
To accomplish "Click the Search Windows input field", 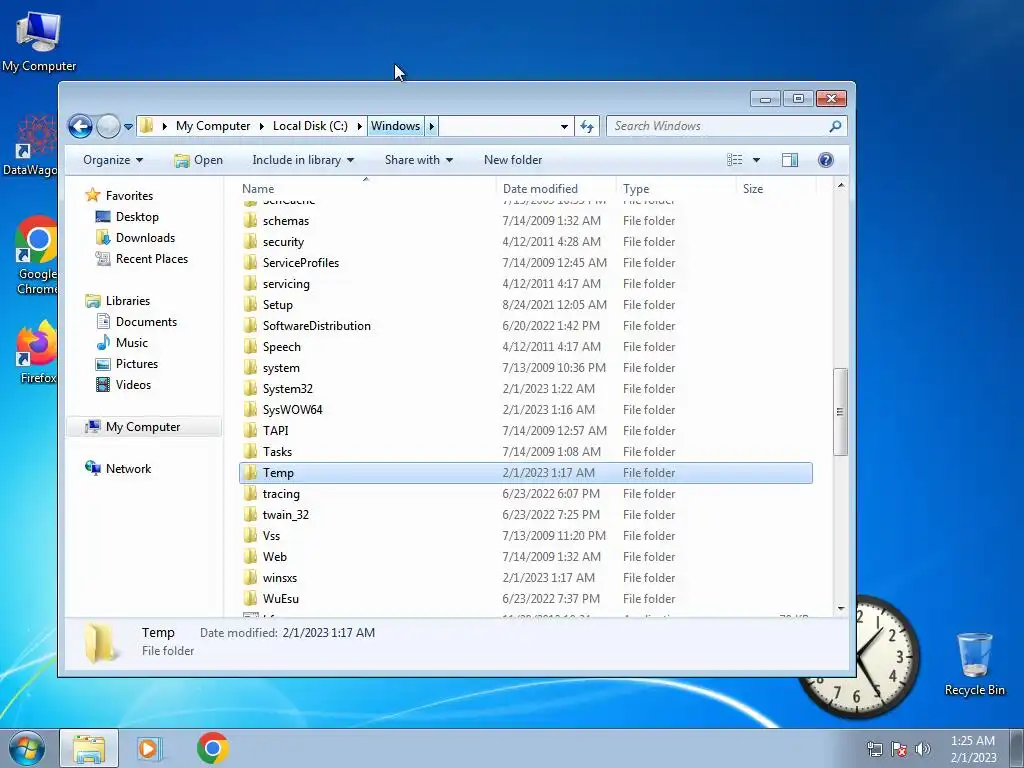I will pyautogui.click(x=717, y=126).
